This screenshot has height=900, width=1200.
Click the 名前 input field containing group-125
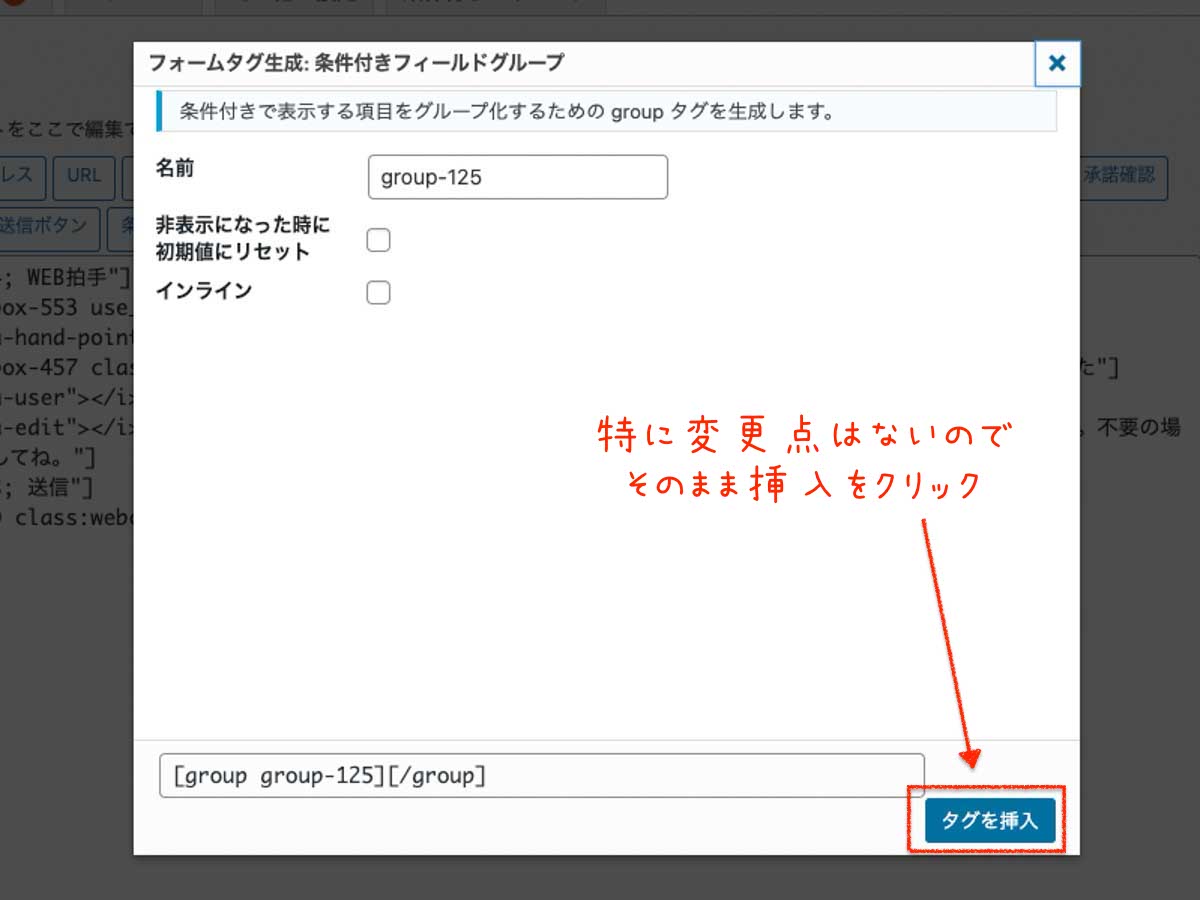pyautogui.click(x=517, y=177)
